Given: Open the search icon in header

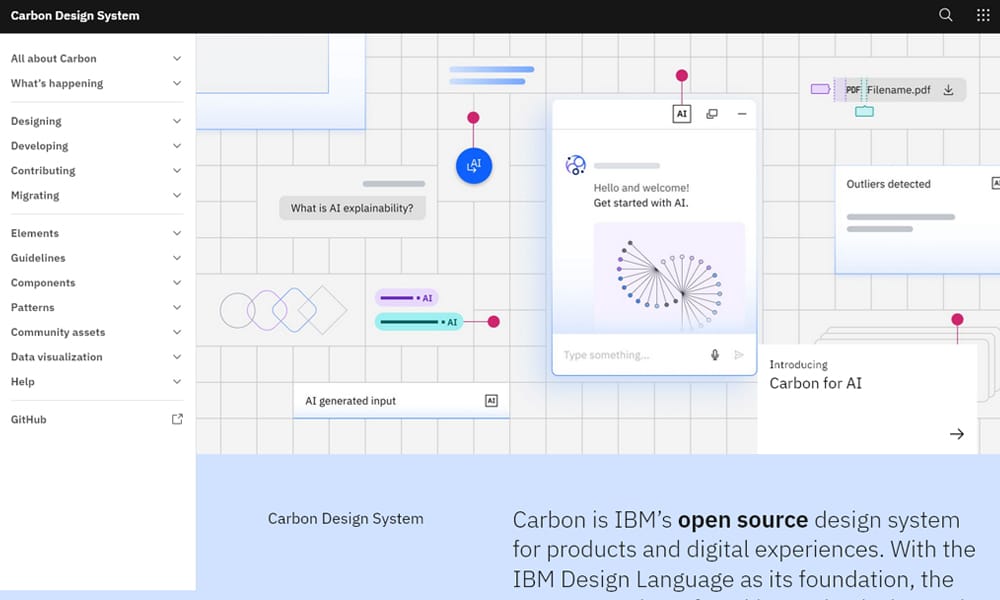Looking at the screenshot, I should [946, 16].
